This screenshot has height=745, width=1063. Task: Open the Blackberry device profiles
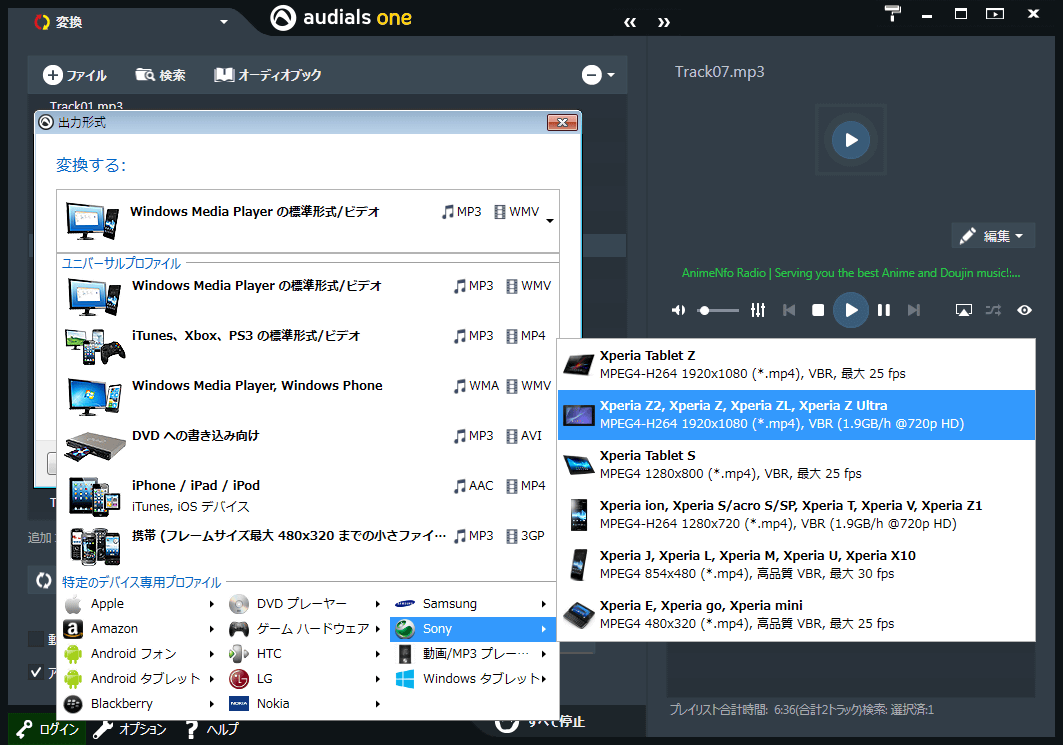click(x=141, y=704)
